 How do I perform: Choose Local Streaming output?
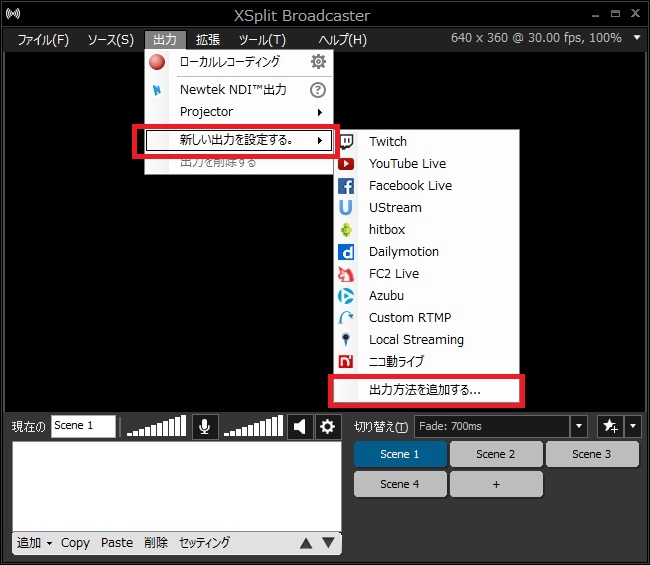pos(427,339)
